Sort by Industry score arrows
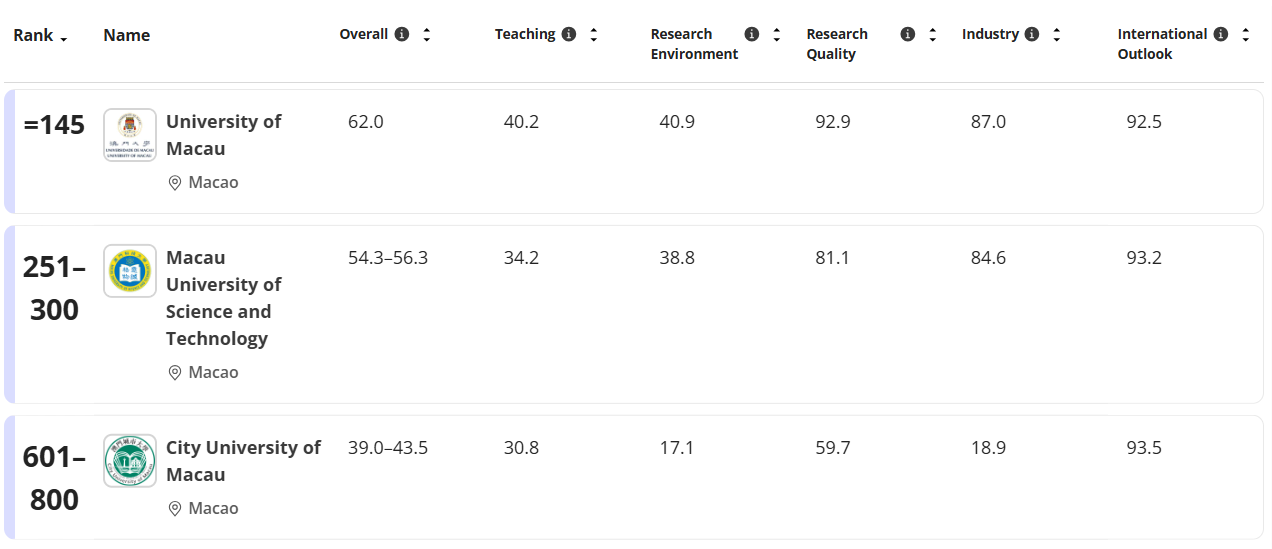The width and height of the screenshot is (1272, 549). (1057, 34)
